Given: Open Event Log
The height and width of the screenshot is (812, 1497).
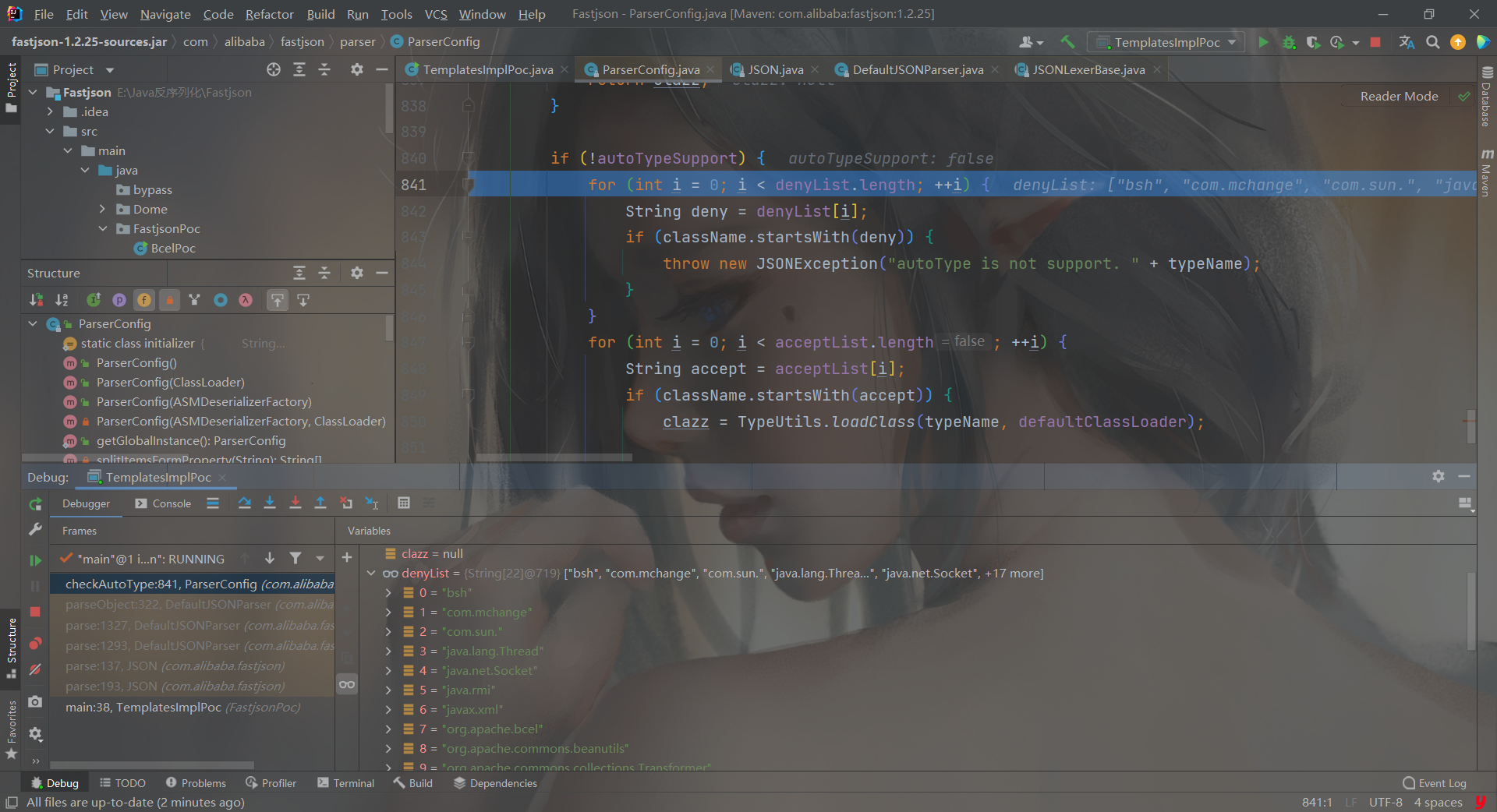Looking at the screenshot, I should click(1434, 783).
